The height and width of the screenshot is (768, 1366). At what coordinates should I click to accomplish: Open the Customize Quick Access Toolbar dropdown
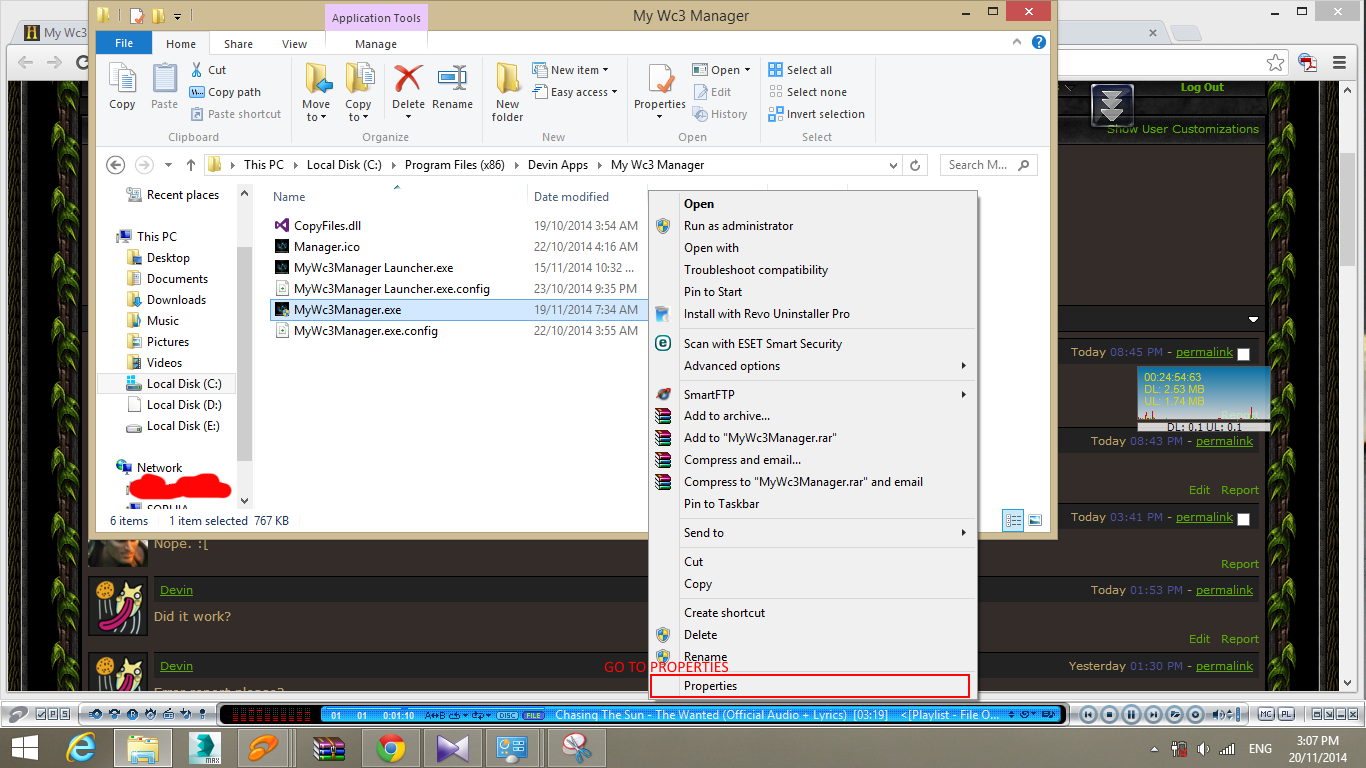coord(178,16)
